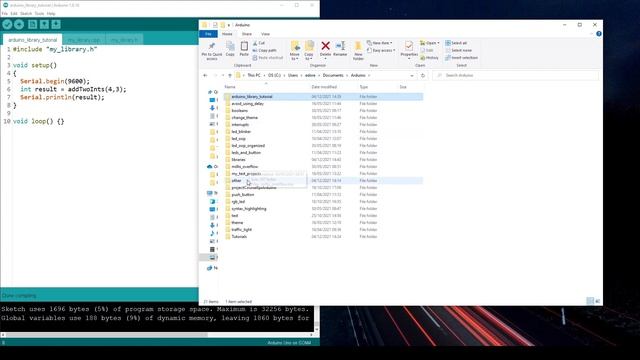Image resolution: width=640 pixels, height=360 pixels.
Task: Click the History button in Open group
Action: coord(429,58)
